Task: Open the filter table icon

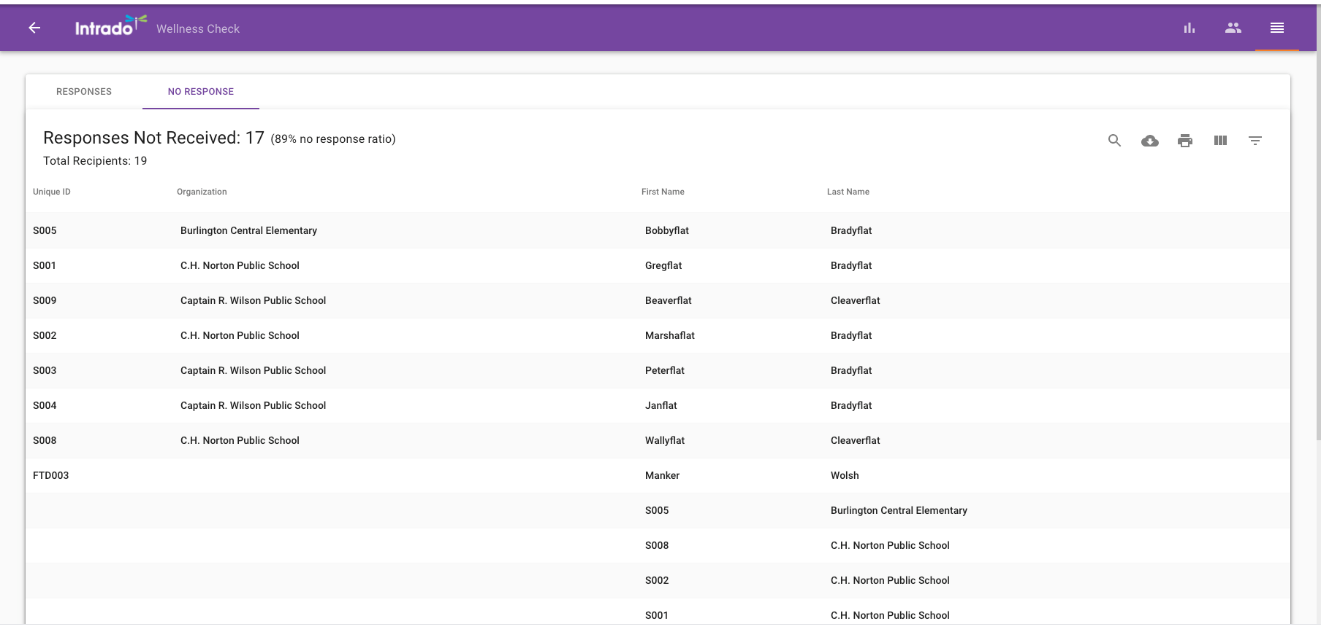Action: [1255, 141]
